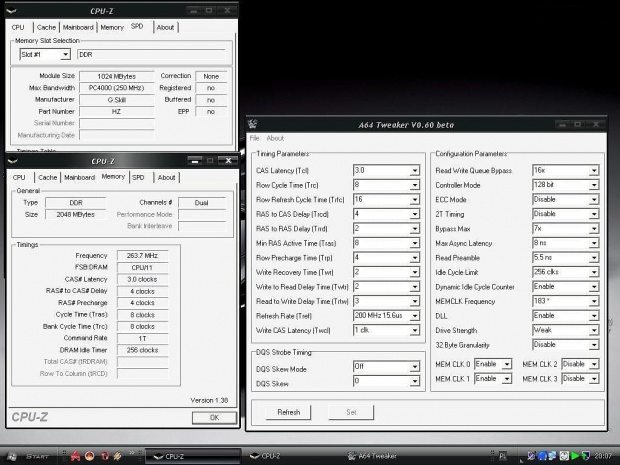
Task: Click the Set button in A64 Tweaker
Action: [x=351, y=412]
